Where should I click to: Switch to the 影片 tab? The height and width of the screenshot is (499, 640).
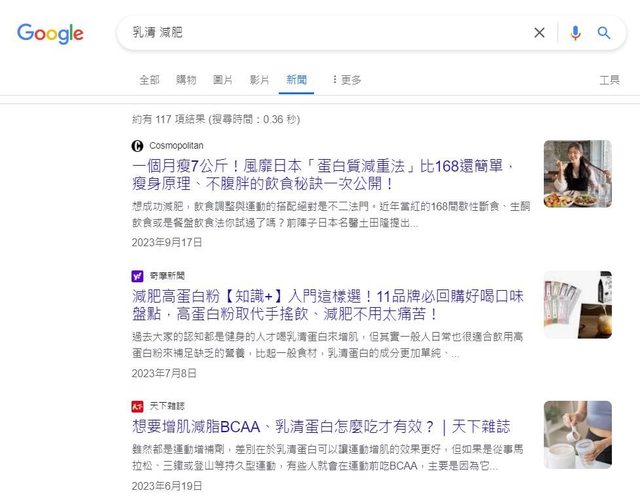tap(260, 79)
